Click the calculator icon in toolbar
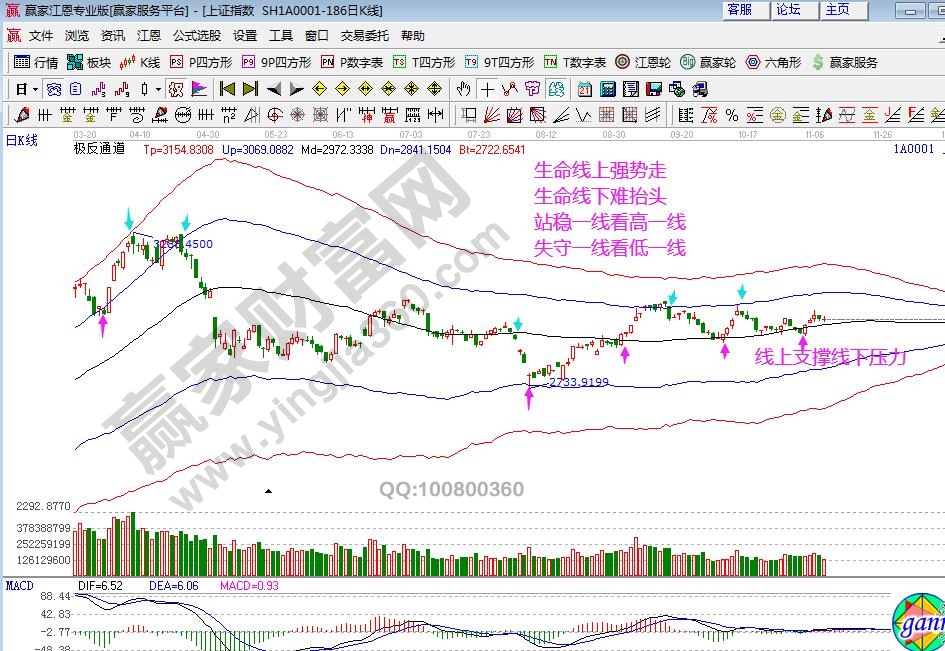The height and width of the screenshot is (651, 945). 607,88
